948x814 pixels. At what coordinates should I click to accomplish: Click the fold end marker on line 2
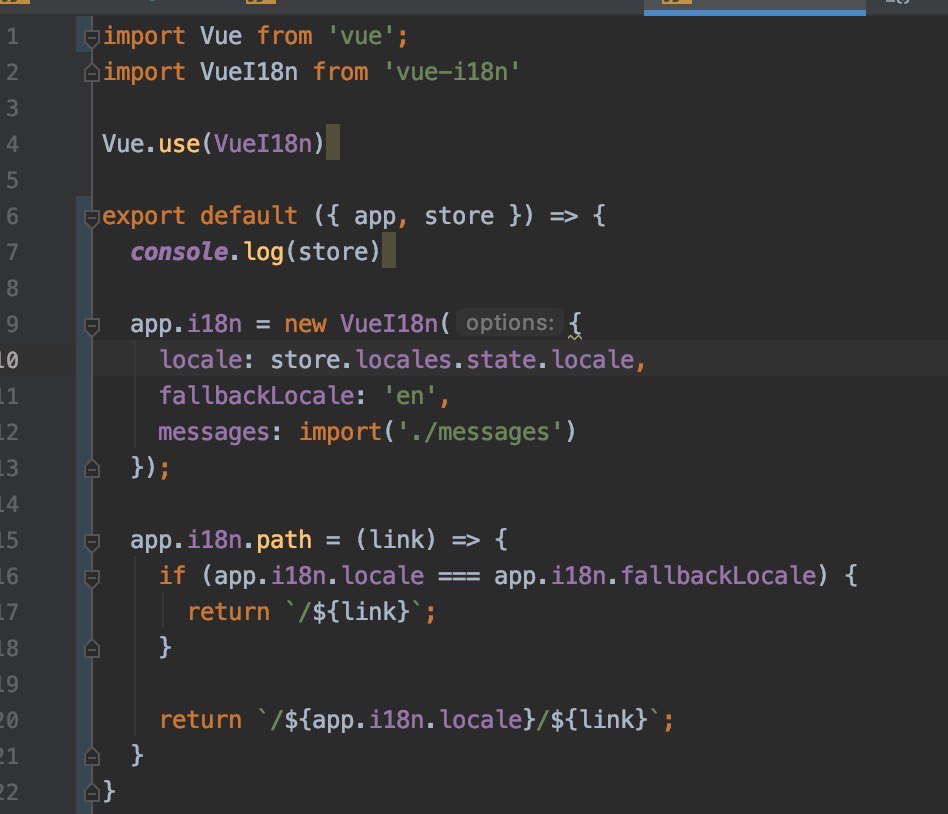(x=92, y=74)
